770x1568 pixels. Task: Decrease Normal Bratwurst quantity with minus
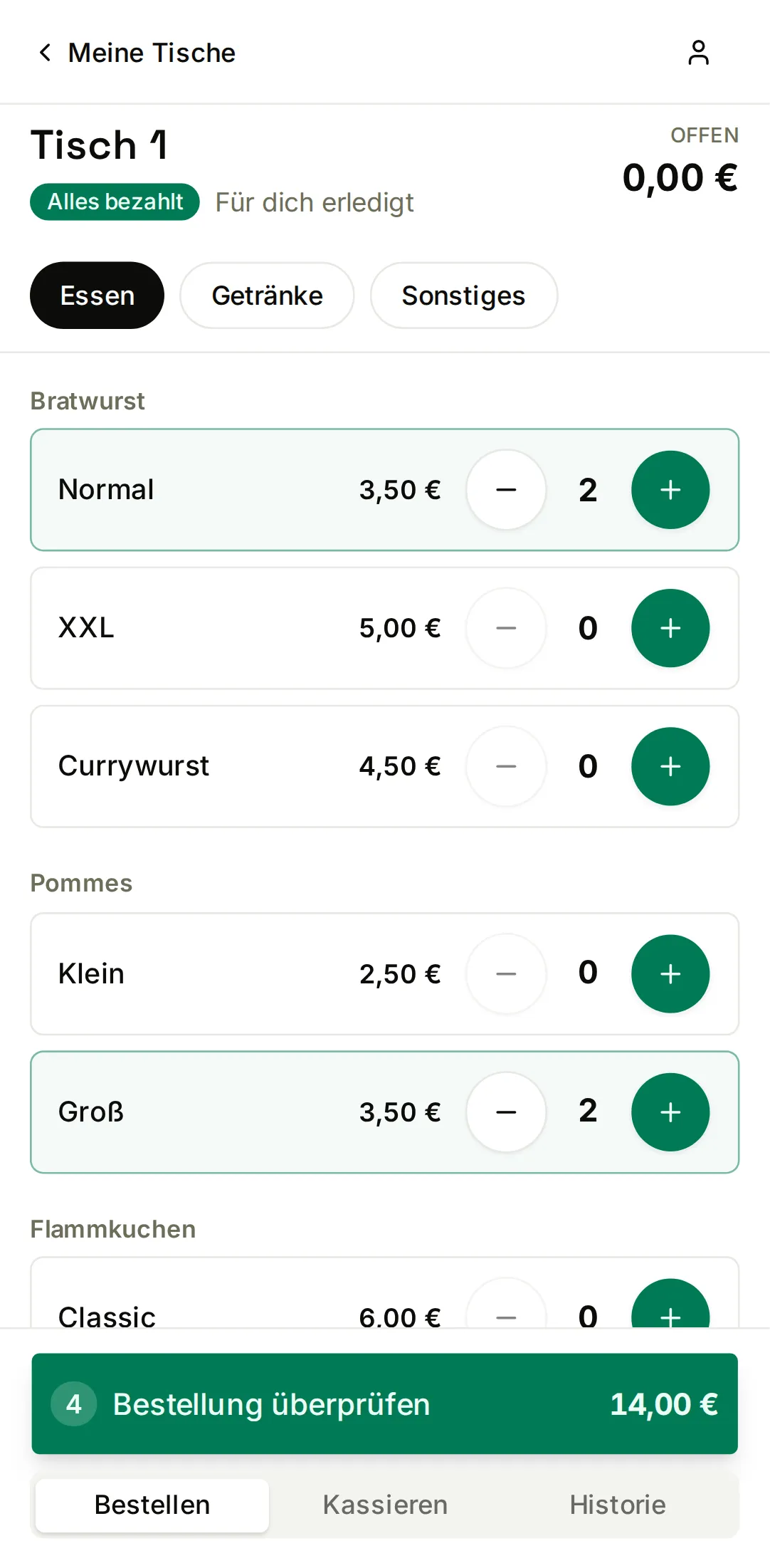tap(506, 490)
